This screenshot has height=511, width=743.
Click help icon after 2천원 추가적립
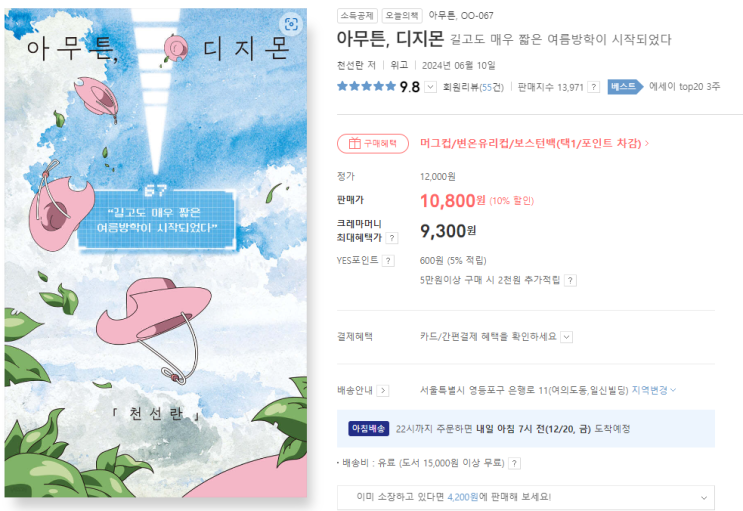pos(570,281)
